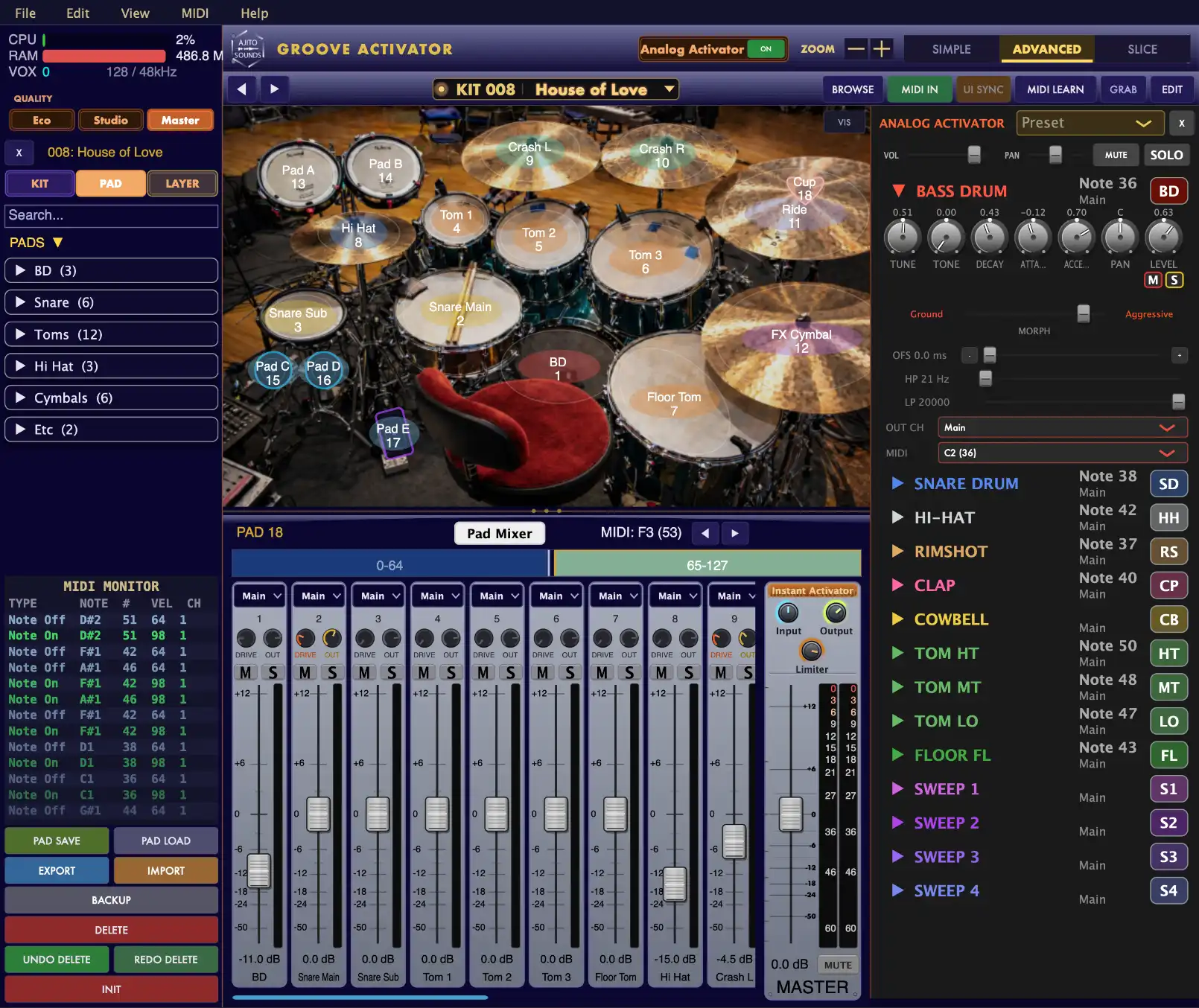The width and height of the screenshot is (1199, 1008).
Task: Click the FL floor tom badge
Action: (1168, 756)
